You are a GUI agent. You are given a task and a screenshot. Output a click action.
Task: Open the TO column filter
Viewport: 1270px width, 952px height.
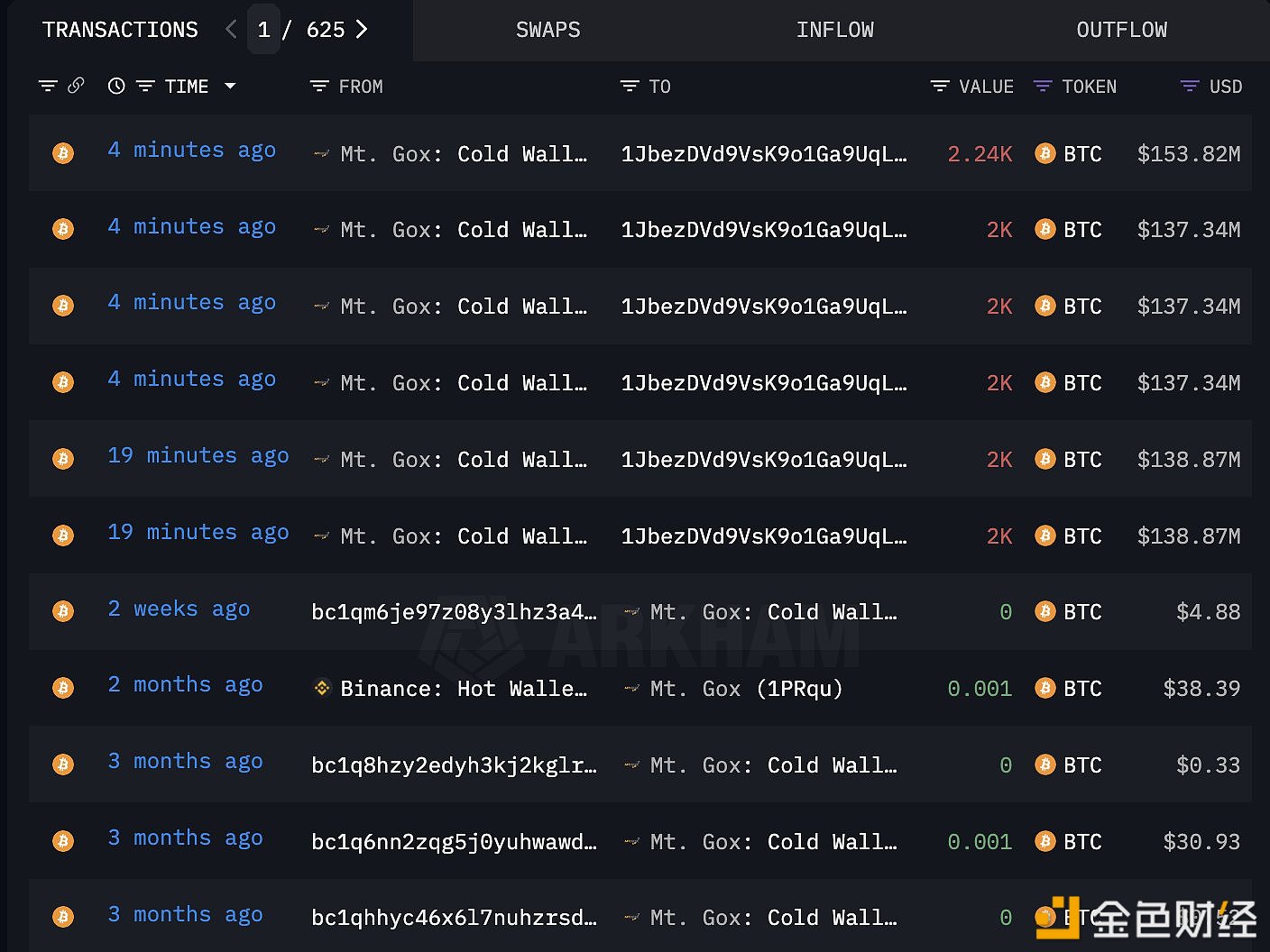click(630, 87)
